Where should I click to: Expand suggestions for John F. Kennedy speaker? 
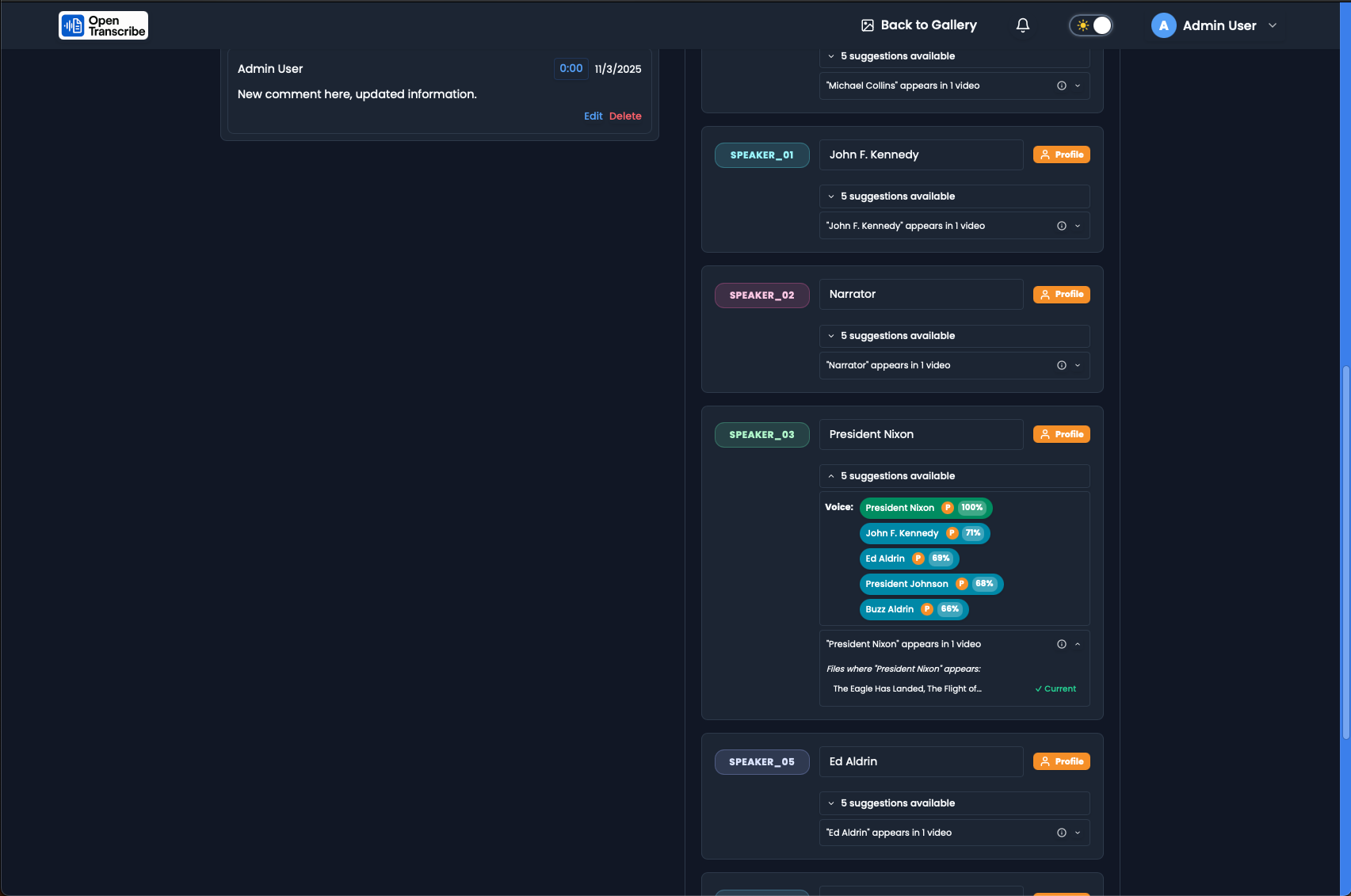coord(955,196)
